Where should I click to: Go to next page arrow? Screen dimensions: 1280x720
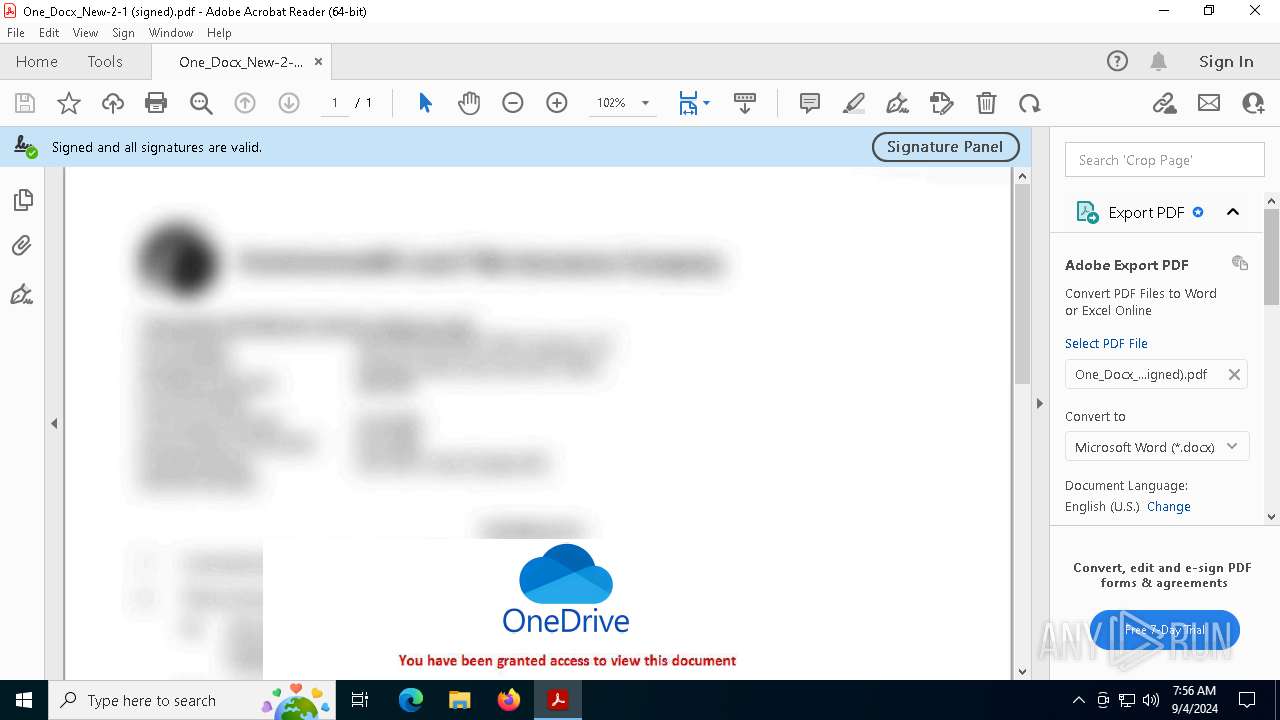coord(289,103)
